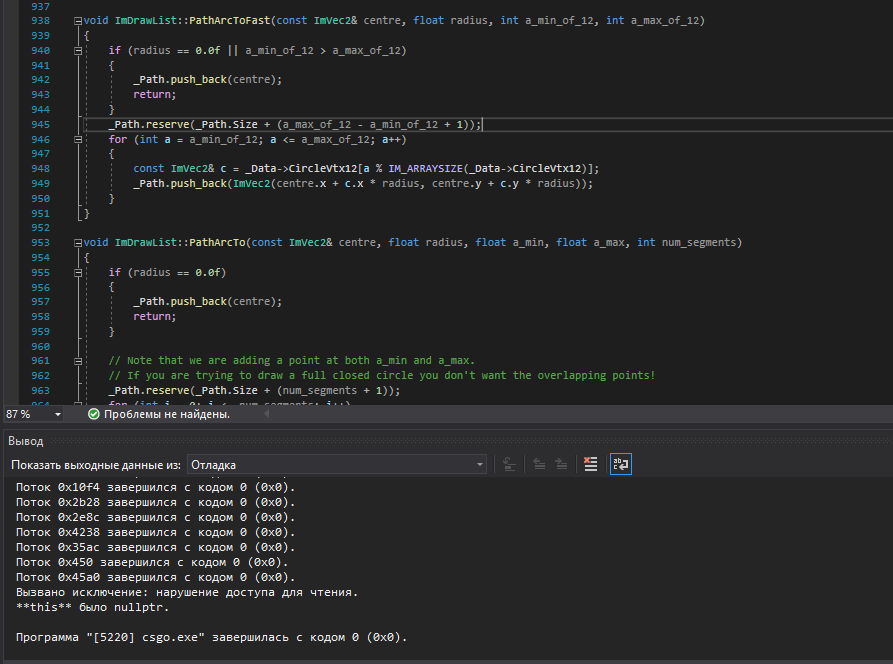This screenshot has width=893, height=664.
Task: Place cursor on a_min_of_12 > a_max_of_12 condition
Action: click(326, 51)
